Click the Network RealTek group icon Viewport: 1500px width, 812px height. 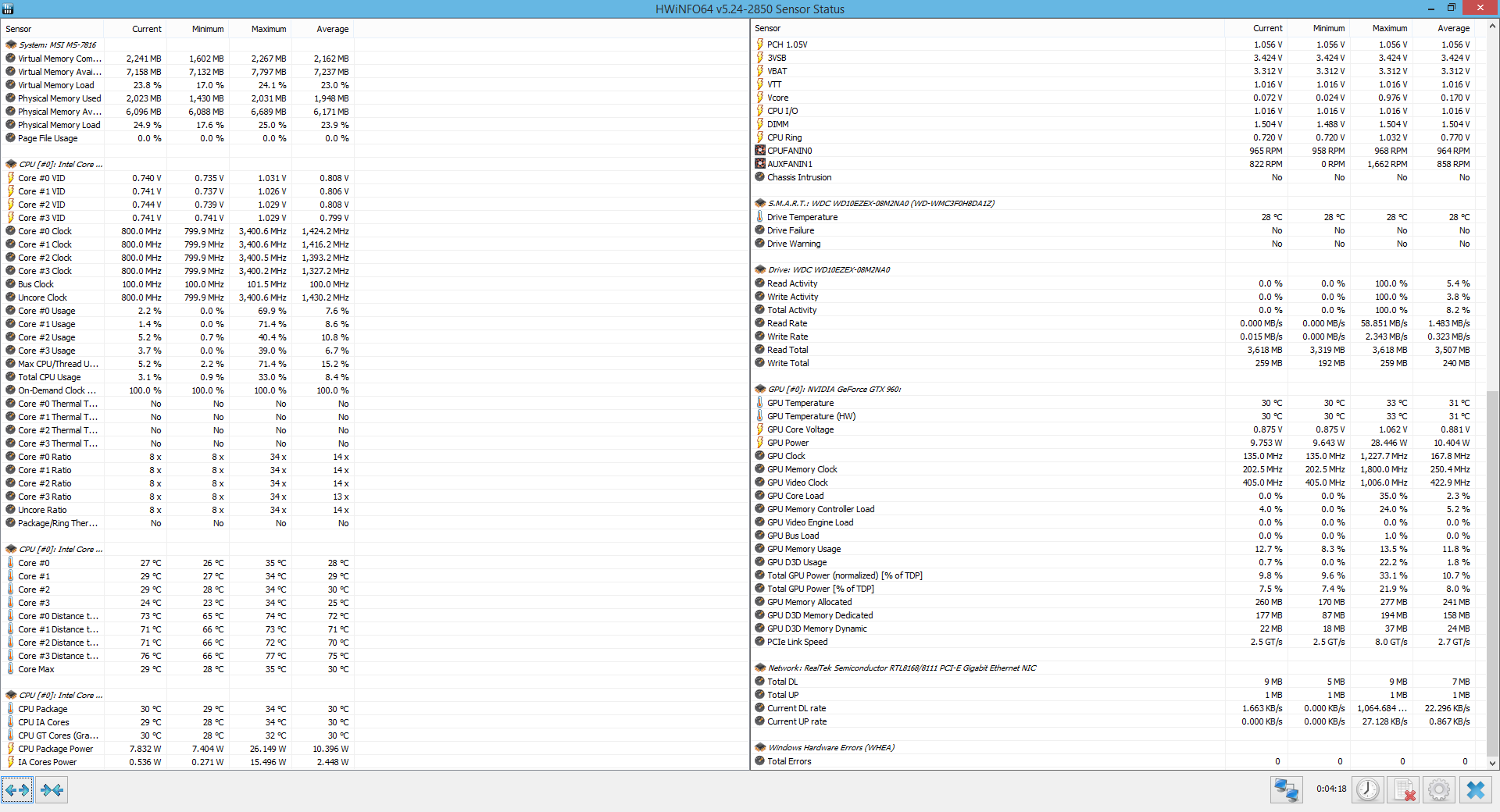click(x=760, y=668)
